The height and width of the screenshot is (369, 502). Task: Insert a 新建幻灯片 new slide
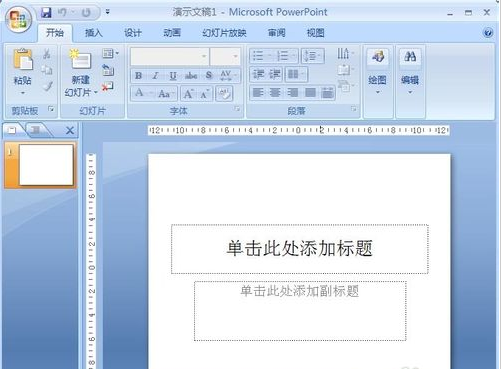pyautogui.click(x=80, y=60)
